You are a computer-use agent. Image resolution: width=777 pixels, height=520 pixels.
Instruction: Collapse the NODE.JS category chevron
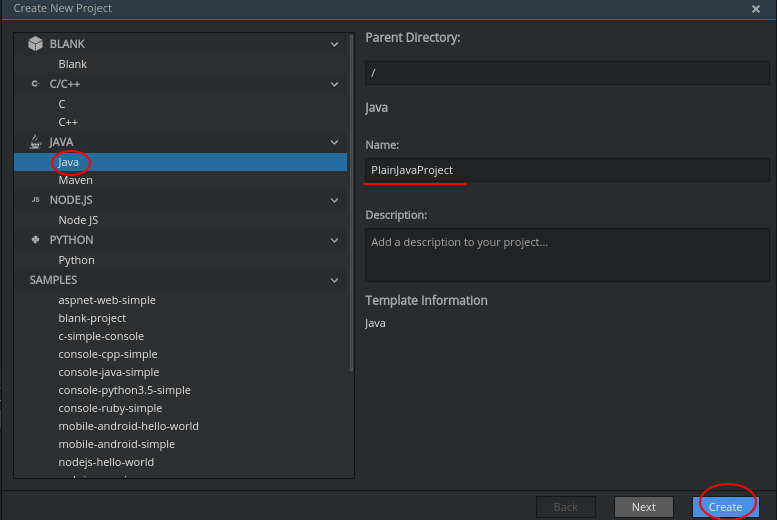(x=334, y=200)
